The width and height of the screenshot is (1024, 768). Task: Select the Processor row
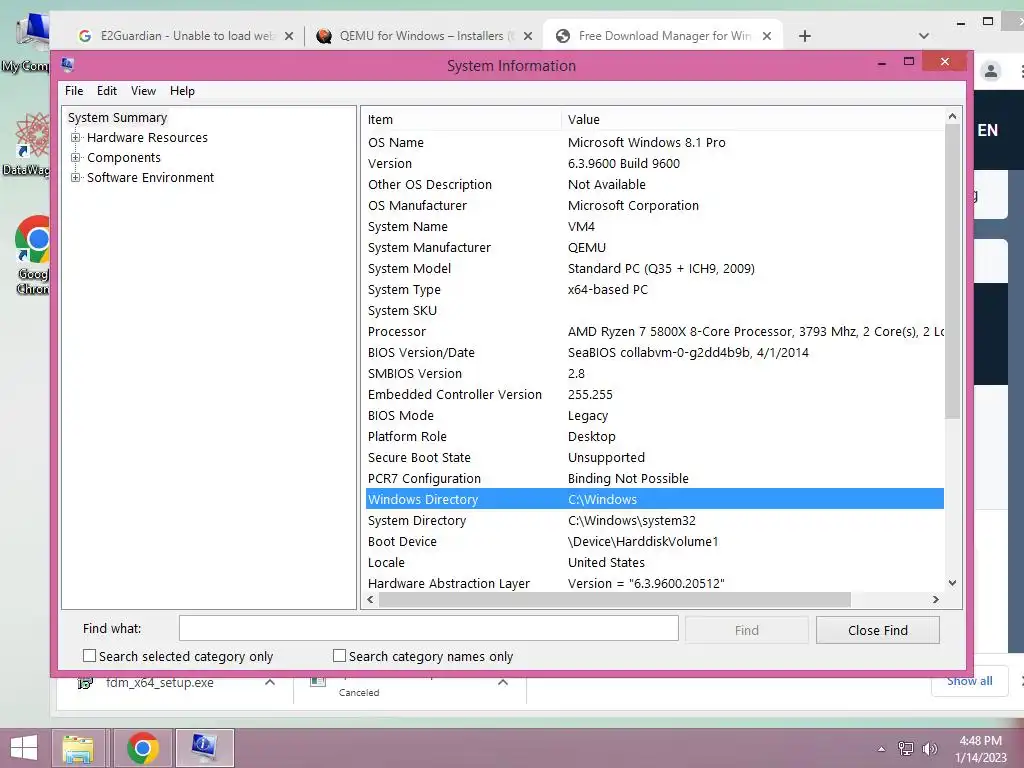tap(654, 332)
